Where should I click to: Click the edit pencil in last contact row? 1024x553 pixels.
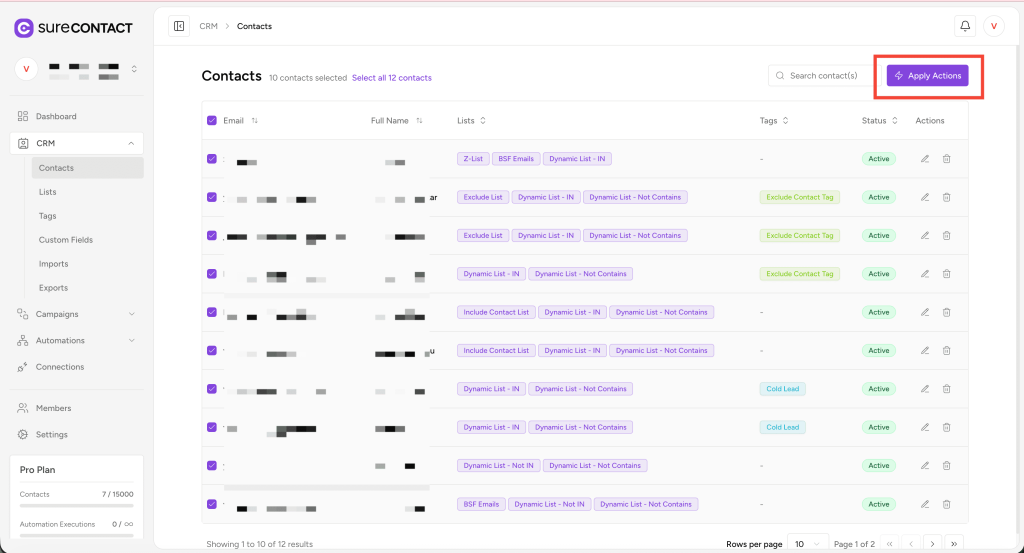[925, 504]
